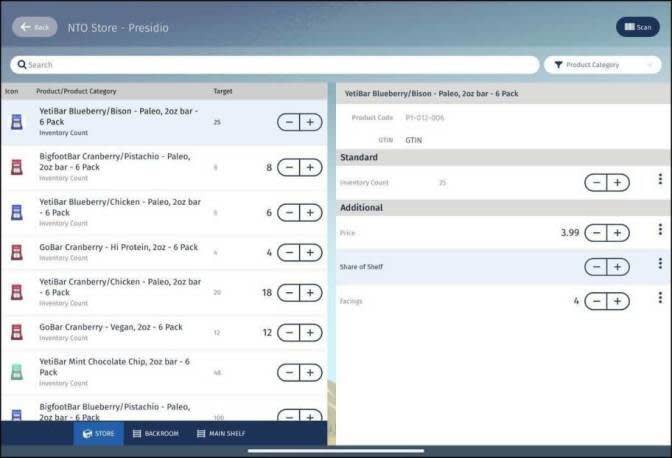This screenshot has width=672, height=458.
Task: Select YetiBar Mint Chocolate Chip product icon
Action: 17,372
